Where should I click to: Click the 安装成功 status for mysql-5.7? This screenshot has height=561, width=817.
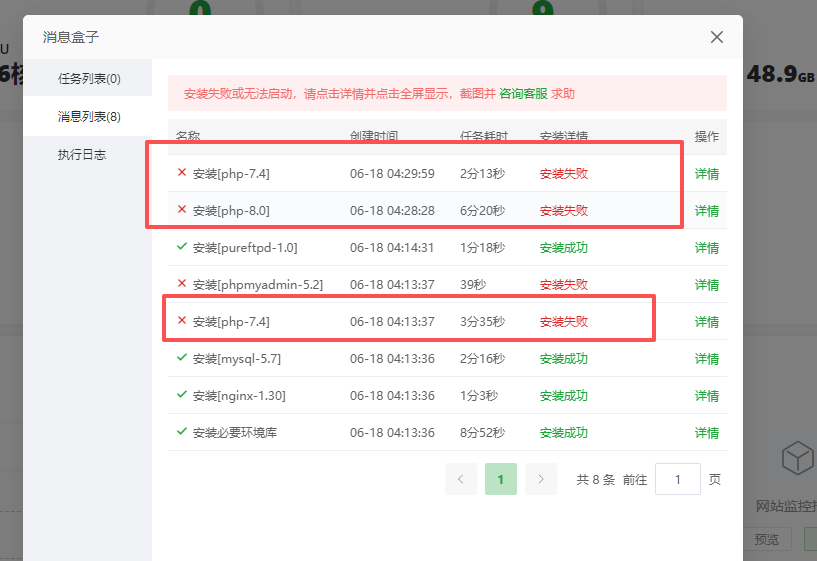point(564,359)
